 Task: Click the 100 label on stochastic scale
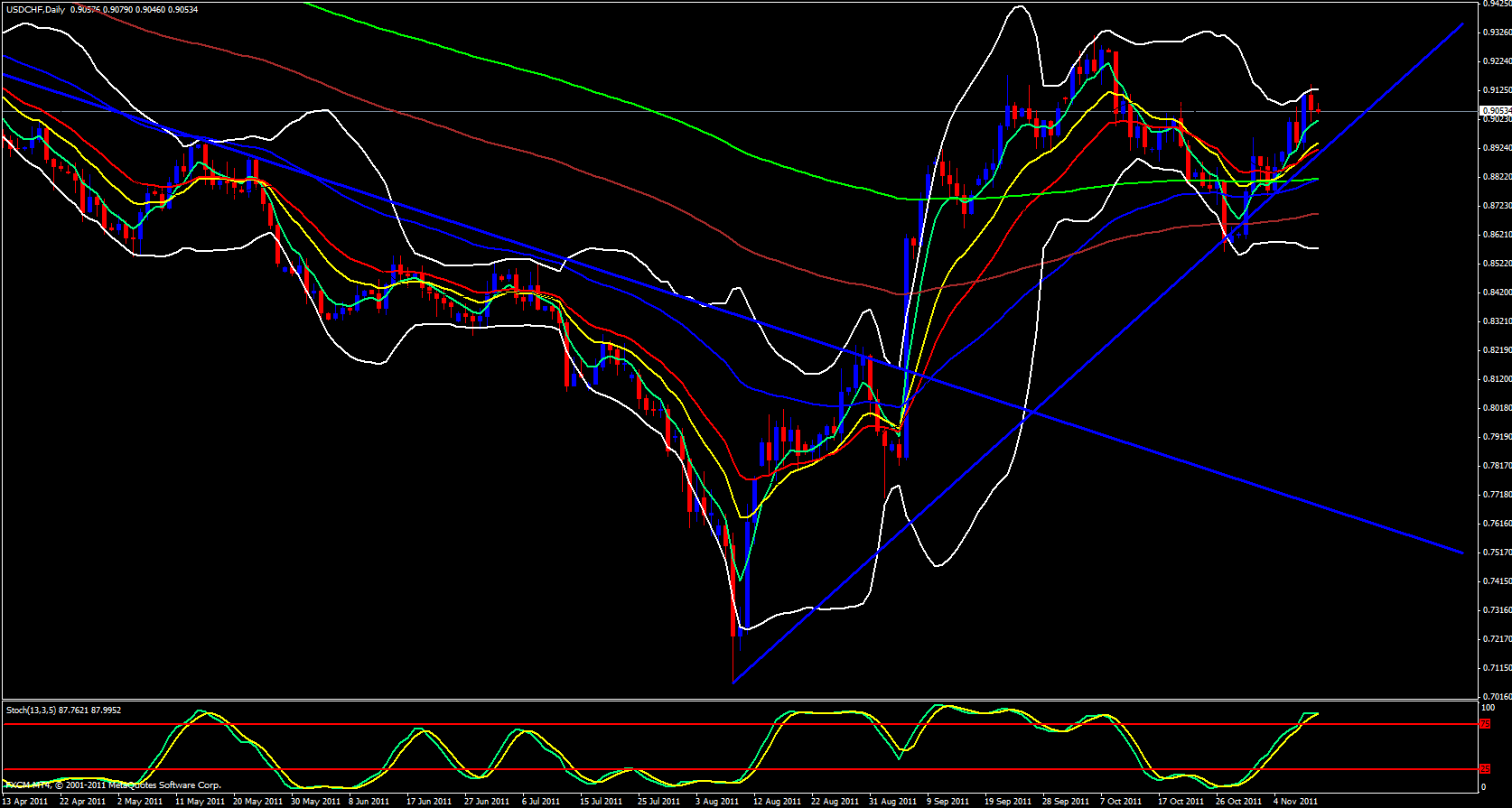(1488, 708)
